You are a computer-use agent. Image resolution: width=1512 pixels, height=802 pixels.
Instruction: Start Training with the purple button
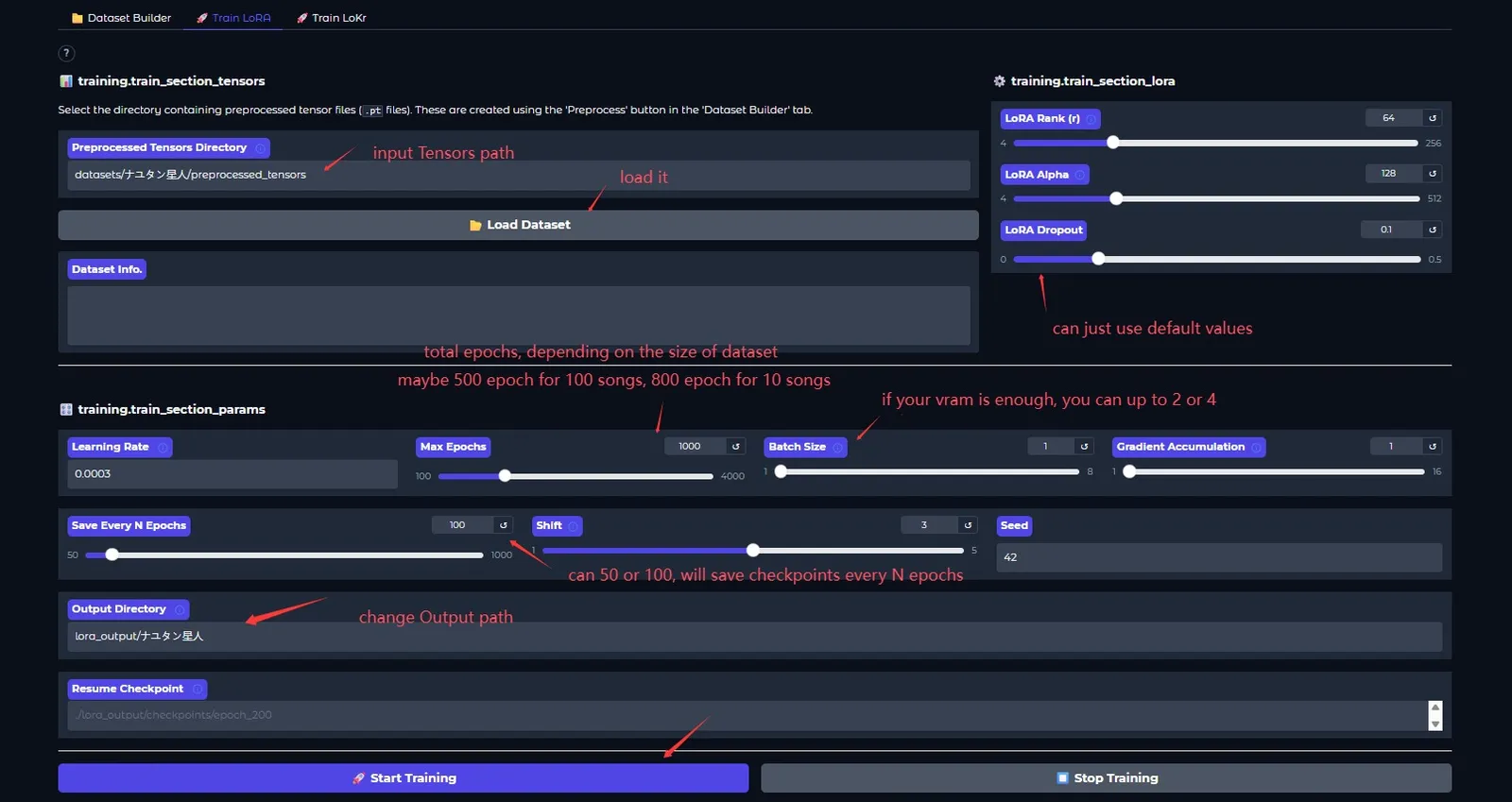pyautogui.click(x=404, y=778)
